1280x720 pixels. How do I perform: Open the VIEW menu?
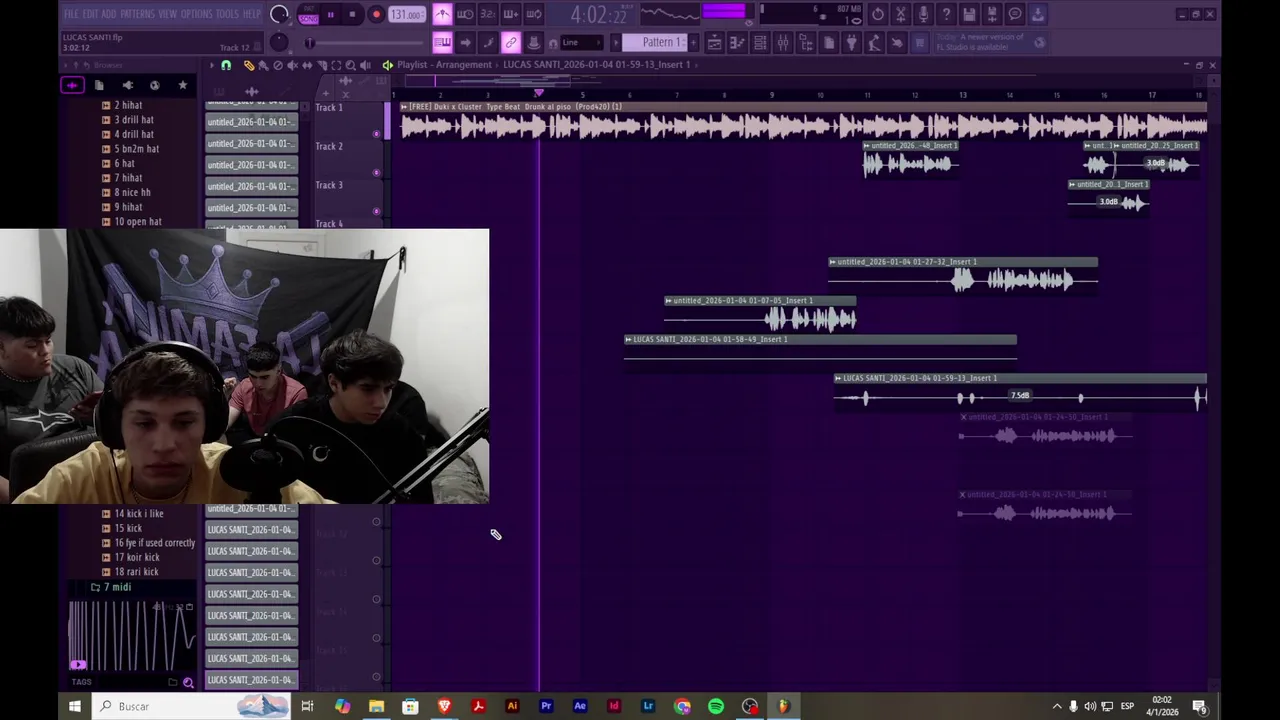pyautogui.click(x=167, y=14)
